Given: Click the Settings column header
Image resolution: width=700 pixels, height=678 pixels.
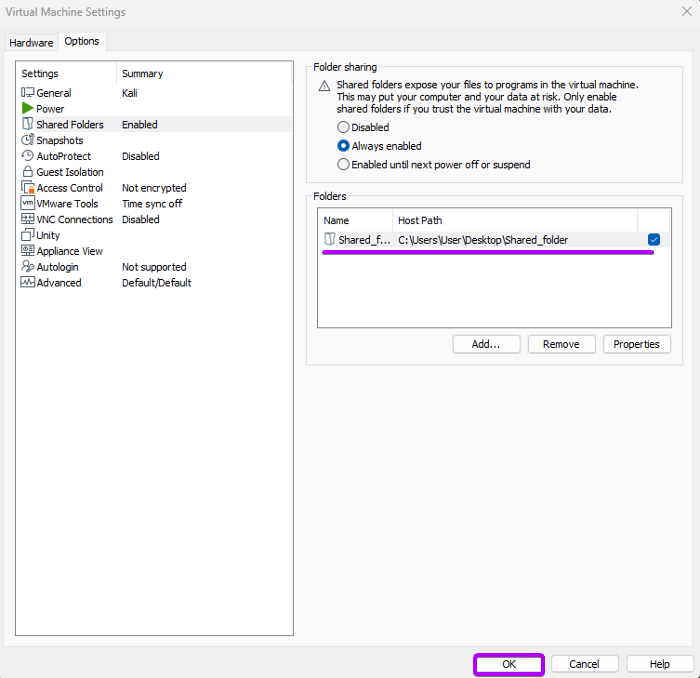Looking at the screenshot, I should click(66, 73).
